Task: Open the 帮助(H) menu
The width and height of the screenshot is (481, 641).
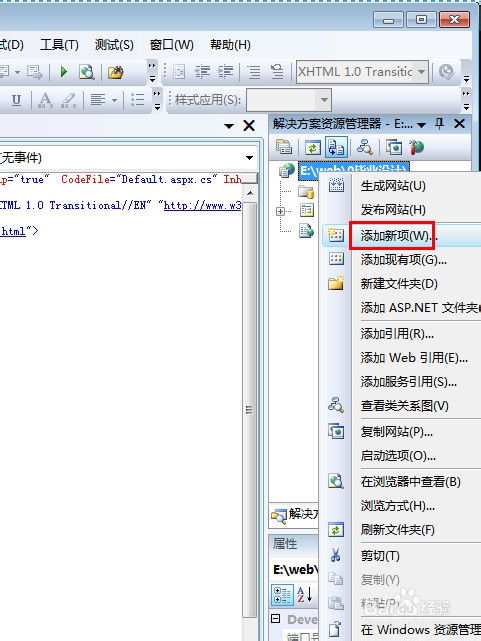Action: pyautogui.click(x=230, y=45)
